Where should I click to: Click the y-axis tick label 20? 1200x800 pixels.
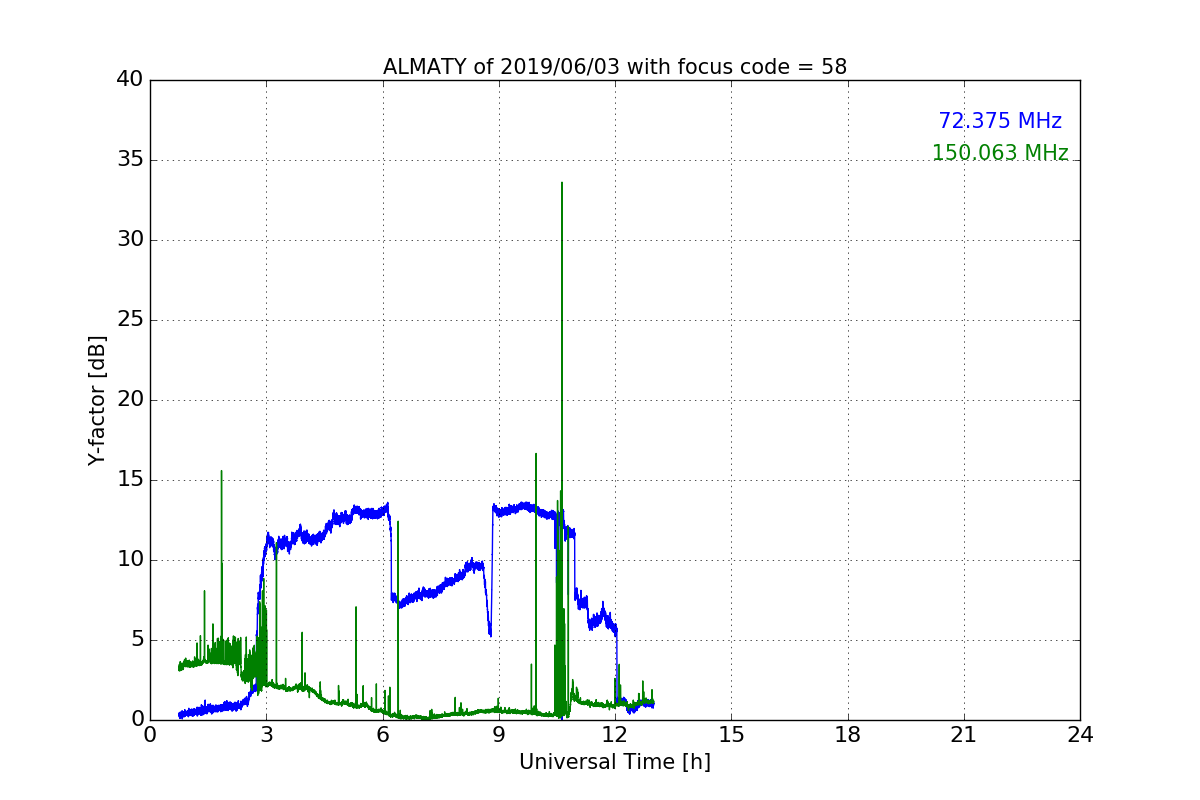(130, 400)
